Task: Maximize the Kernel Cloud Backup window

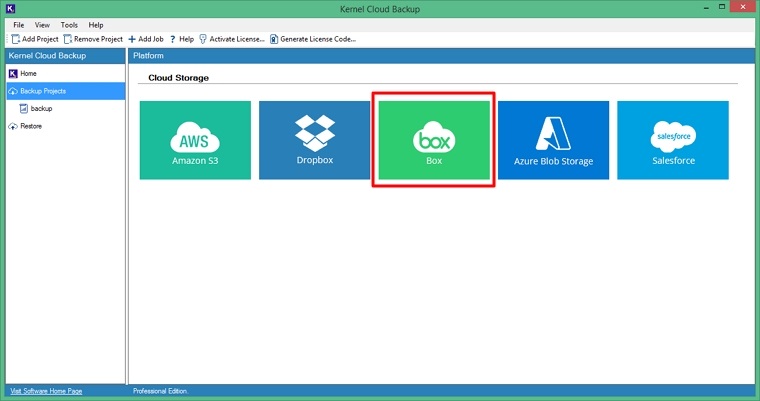Action: (722, 7)
